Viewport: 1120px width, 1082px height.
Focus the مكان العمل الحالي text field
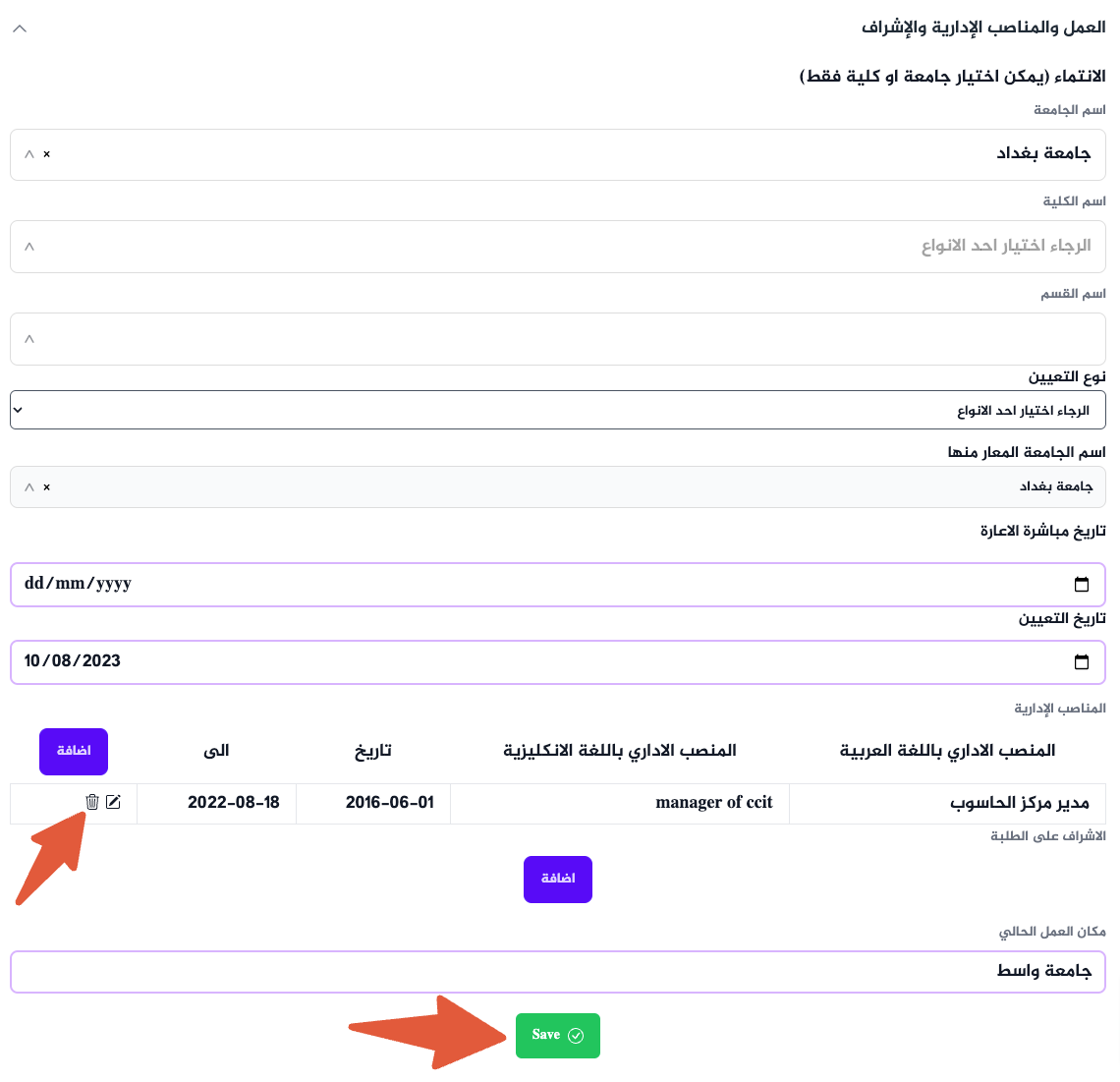(x=558, y=972)
